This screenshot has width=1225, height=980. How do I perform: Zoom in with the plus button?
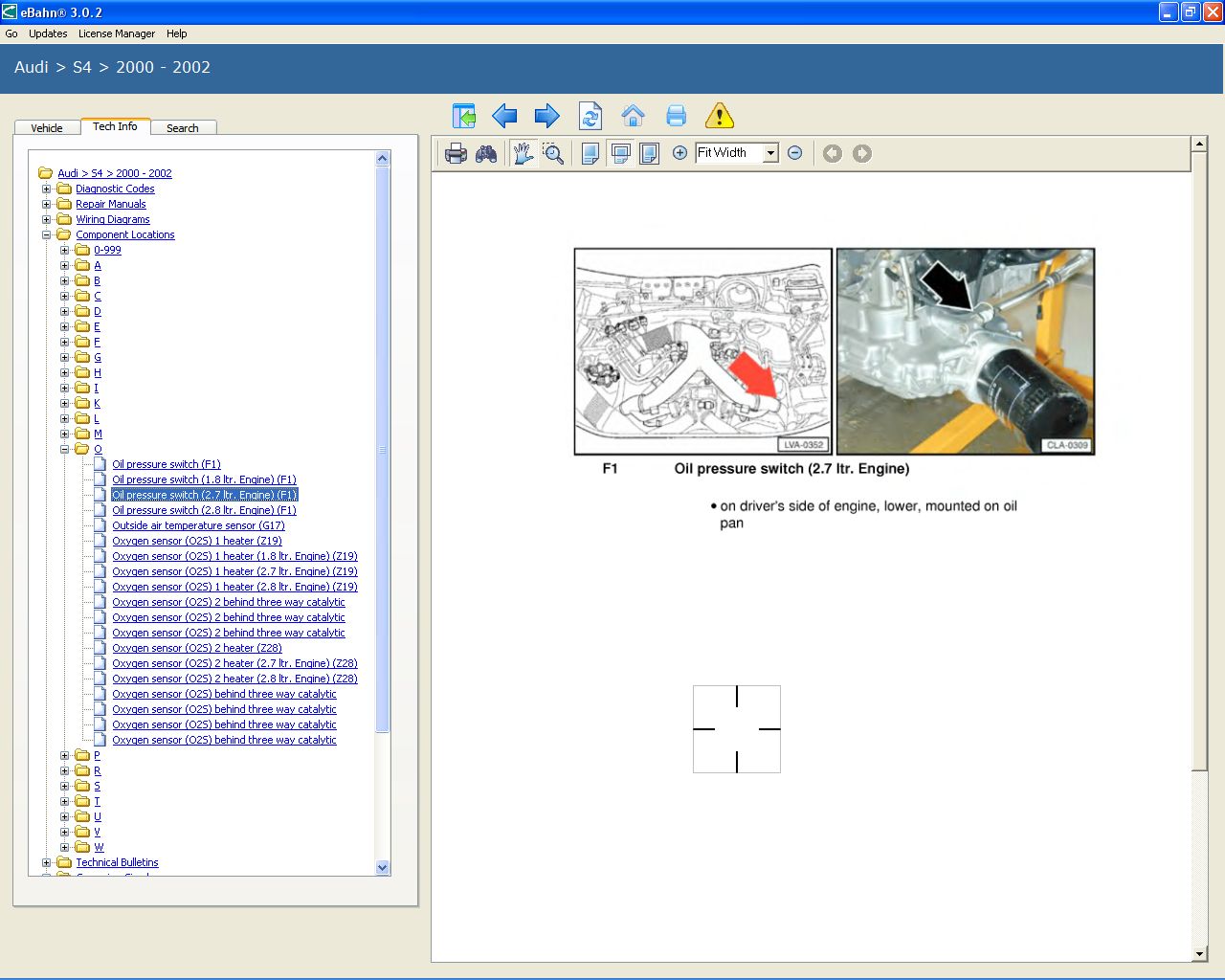tap(679, 153)
